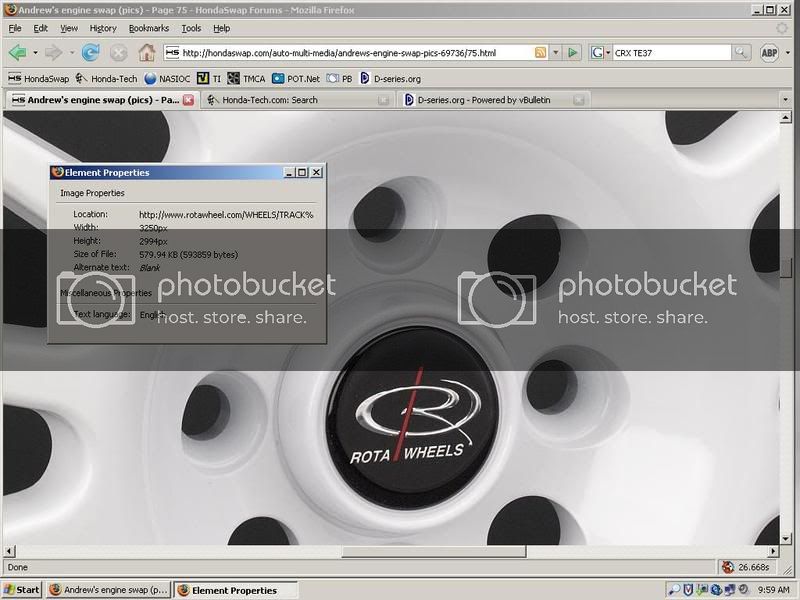Open the Back button history dropdown
The image size is (800, 600).
click(35, 53)
